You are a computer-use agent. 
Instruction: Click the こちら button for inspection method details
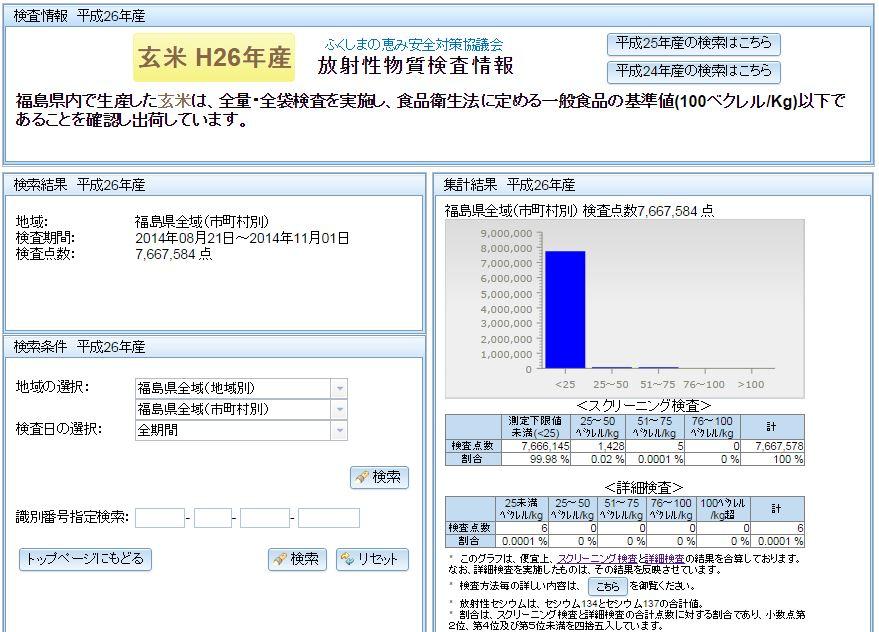[x=608, y=587]
